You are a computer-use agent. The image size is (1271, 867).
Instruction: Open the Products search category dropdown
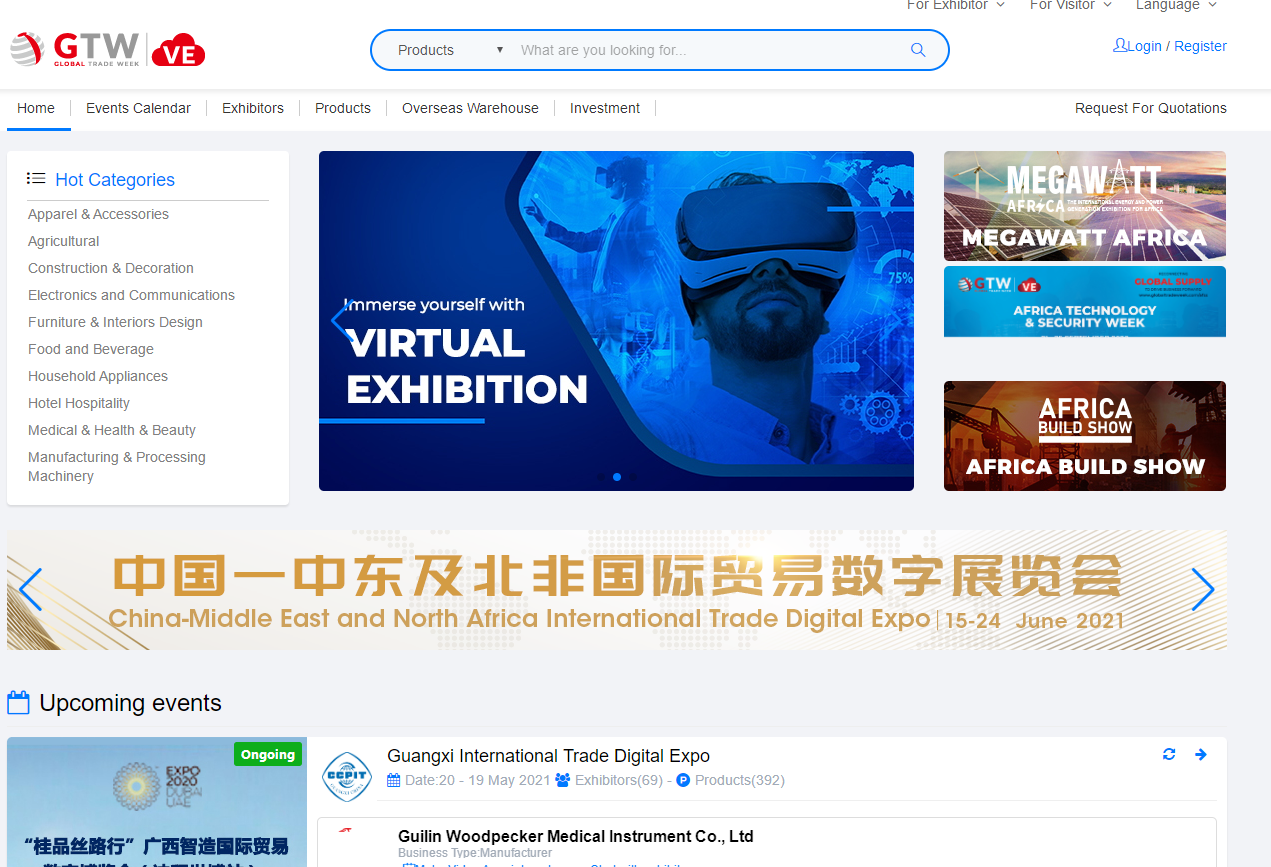(450, 50)
